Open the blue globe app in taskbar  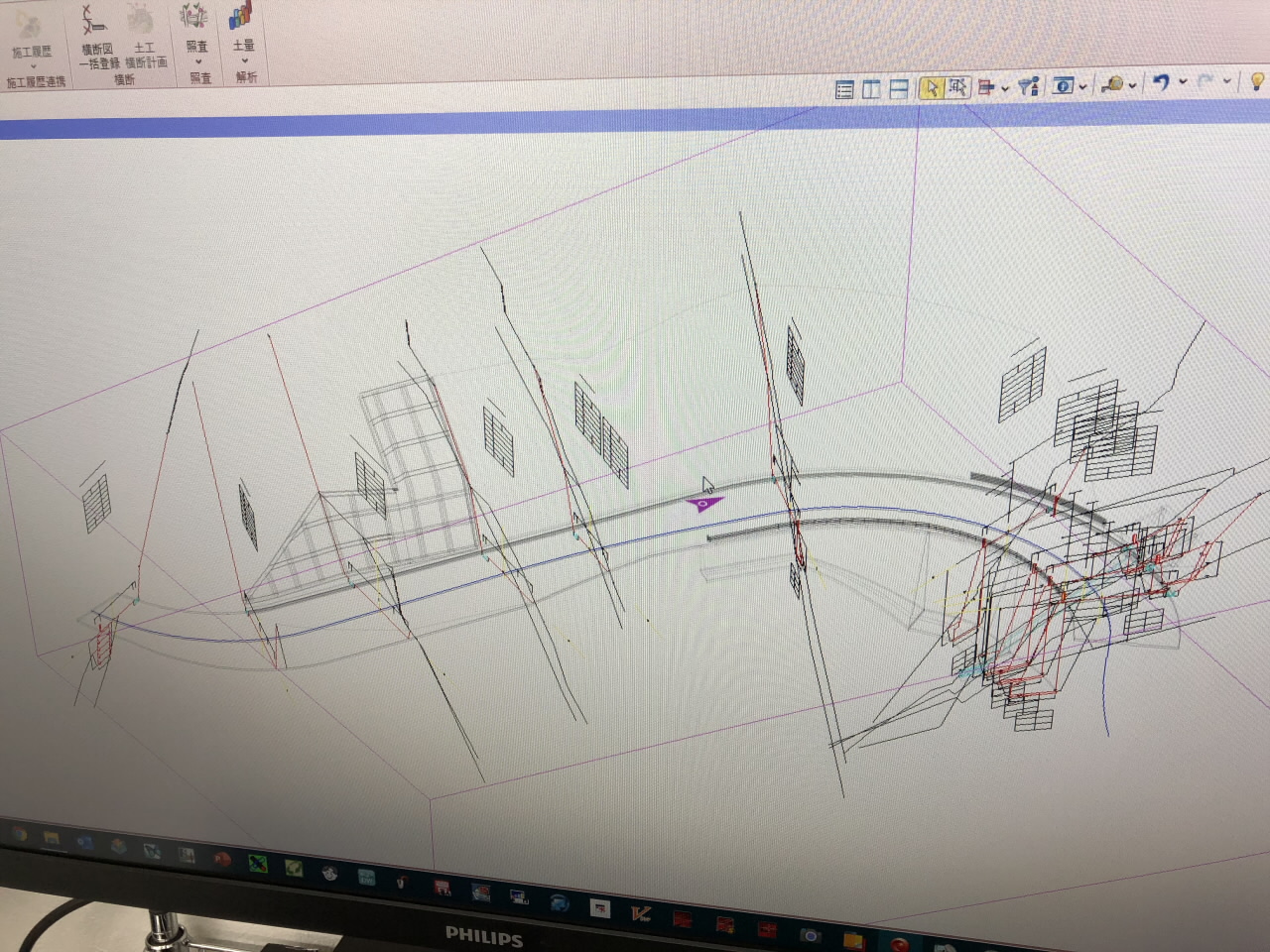(560, 903)
